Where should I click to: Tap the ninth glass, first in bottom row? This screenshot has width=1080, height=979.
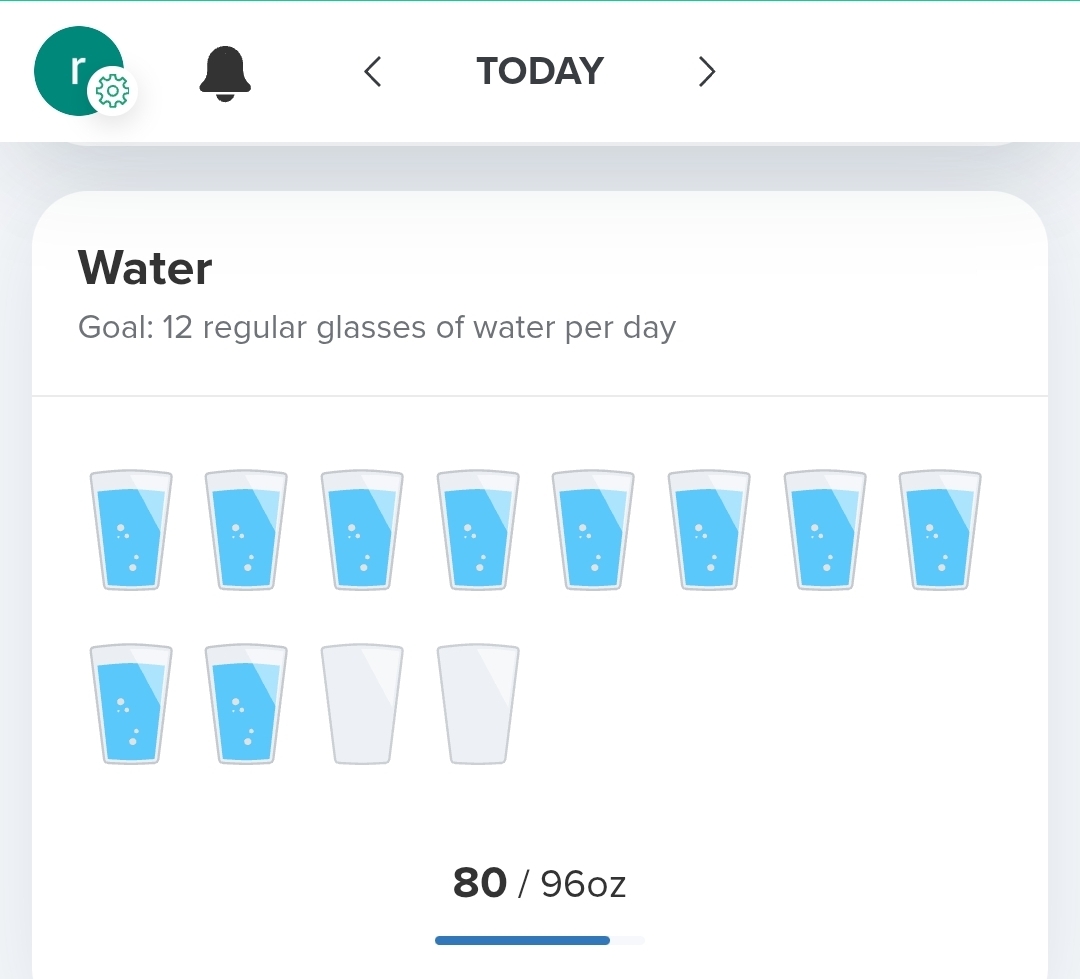click(x=131, y=704)
